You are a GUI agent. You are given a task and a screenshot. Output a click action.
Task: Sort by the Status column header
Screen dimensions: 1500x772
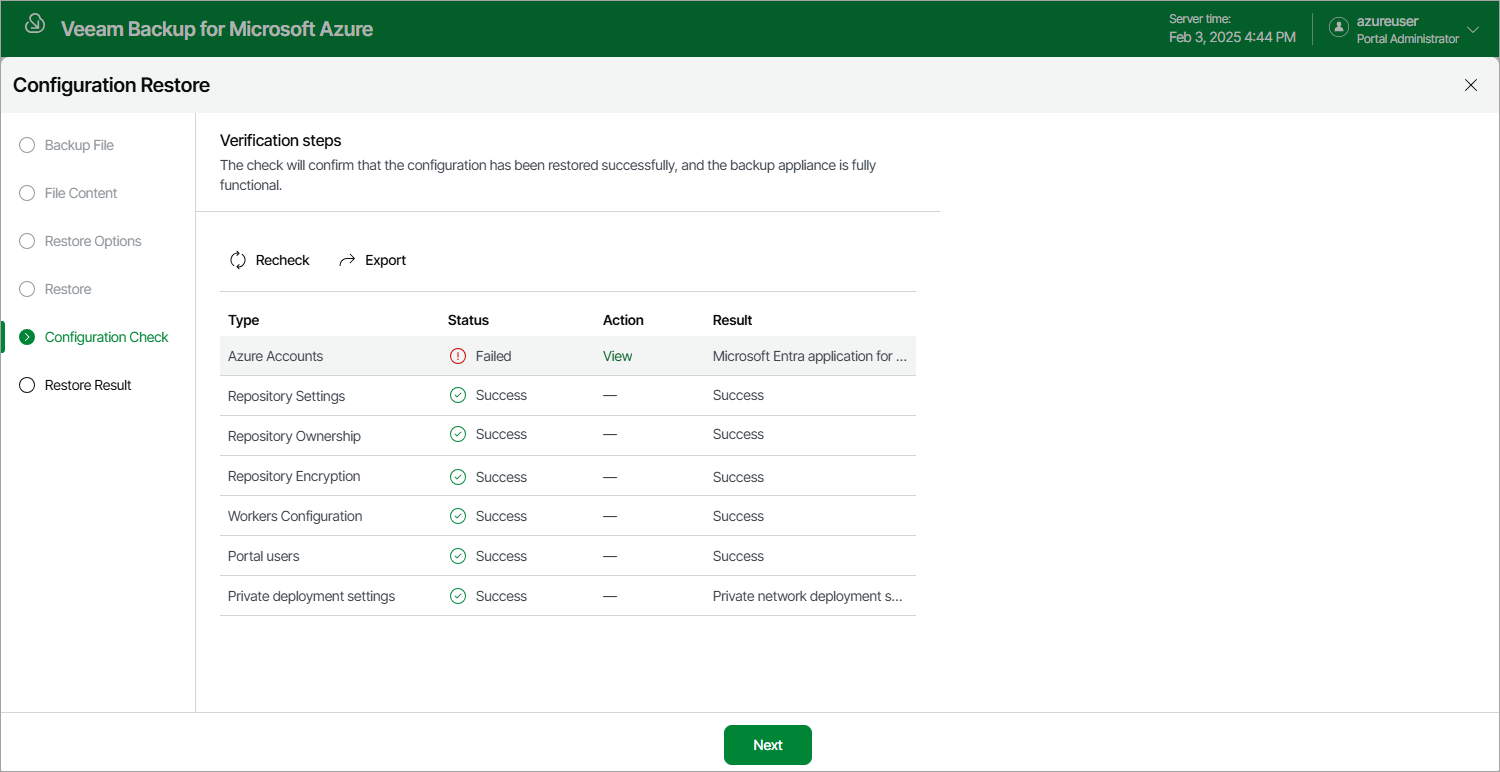(x=468, y=320)
